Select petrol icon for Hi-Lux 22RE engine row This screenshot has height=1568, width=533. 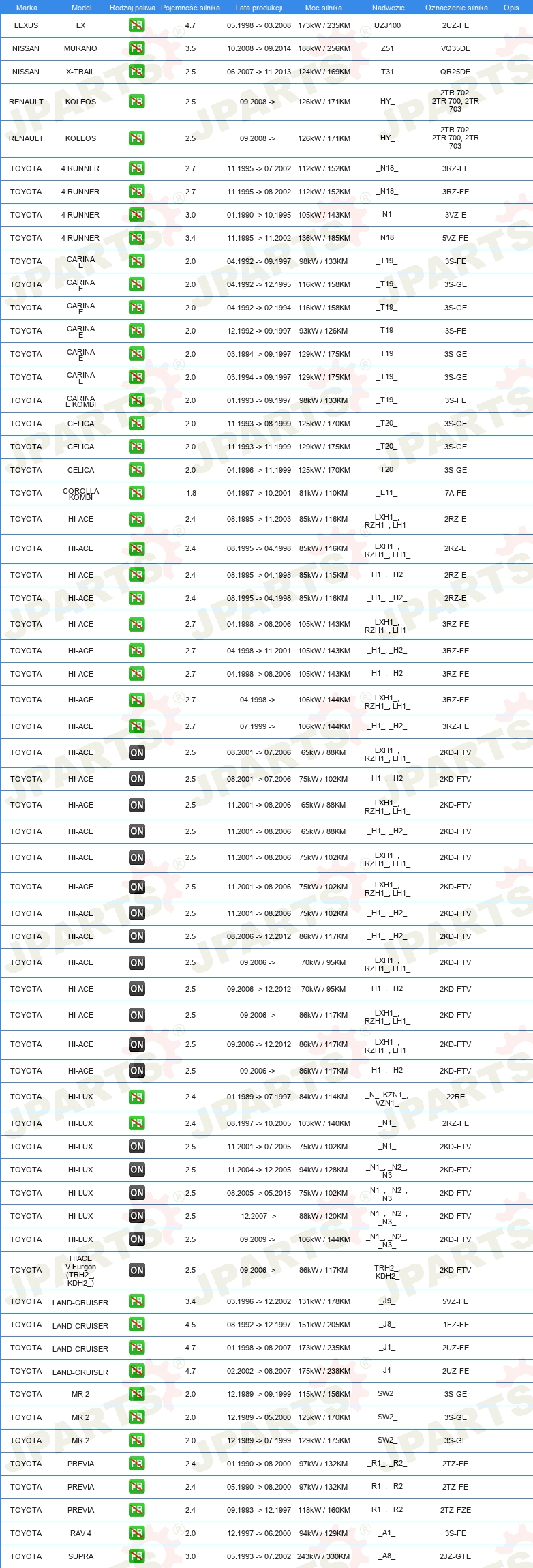pos(137,1097)
